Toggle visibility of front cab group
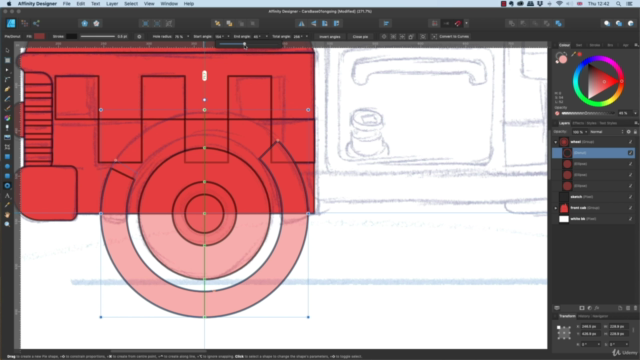Image resolution: width=640 pixels, height=360 pixels. pos(631,208)
